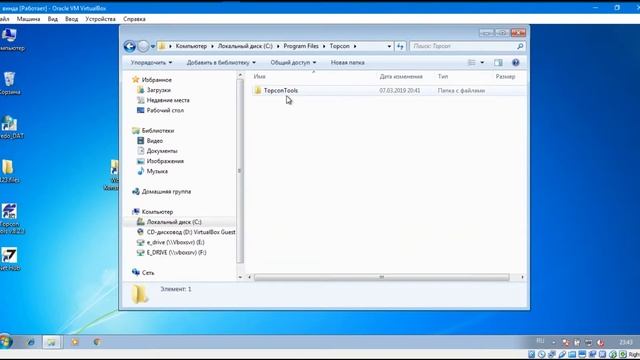Open e_drive (\\Vboxsvr) (E:) network drive
This screenshot has width=640, height=360.
(x=175, y=242)
